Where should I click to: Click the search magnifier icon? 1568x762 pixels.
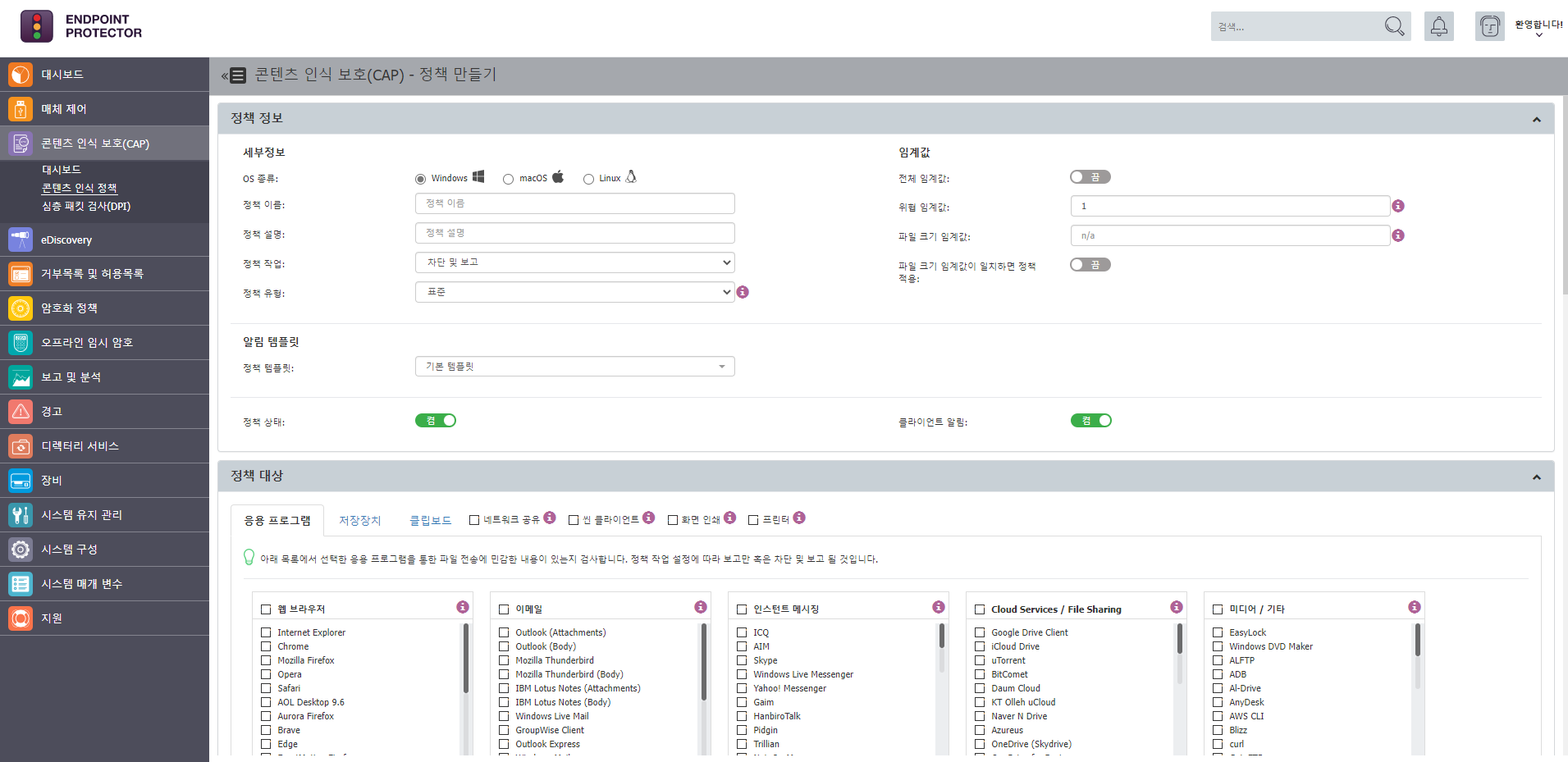click(1394, 26)
